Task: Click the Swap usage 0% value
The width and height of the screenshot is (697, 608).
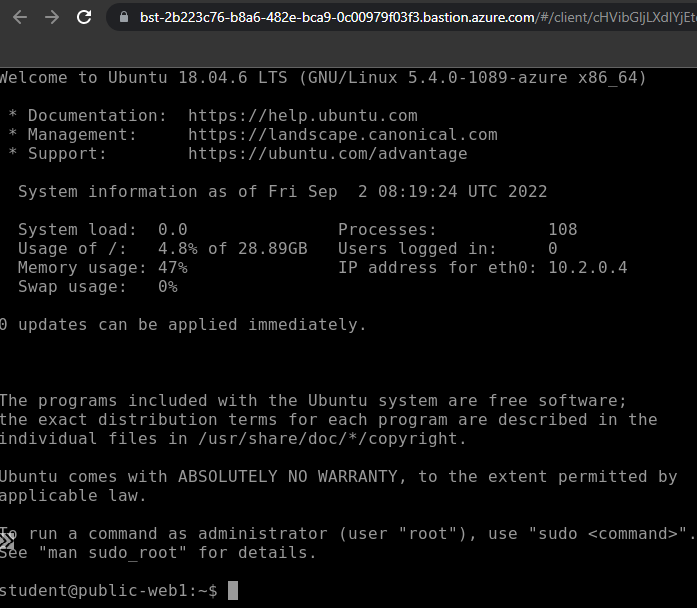Action: (167, 286)
